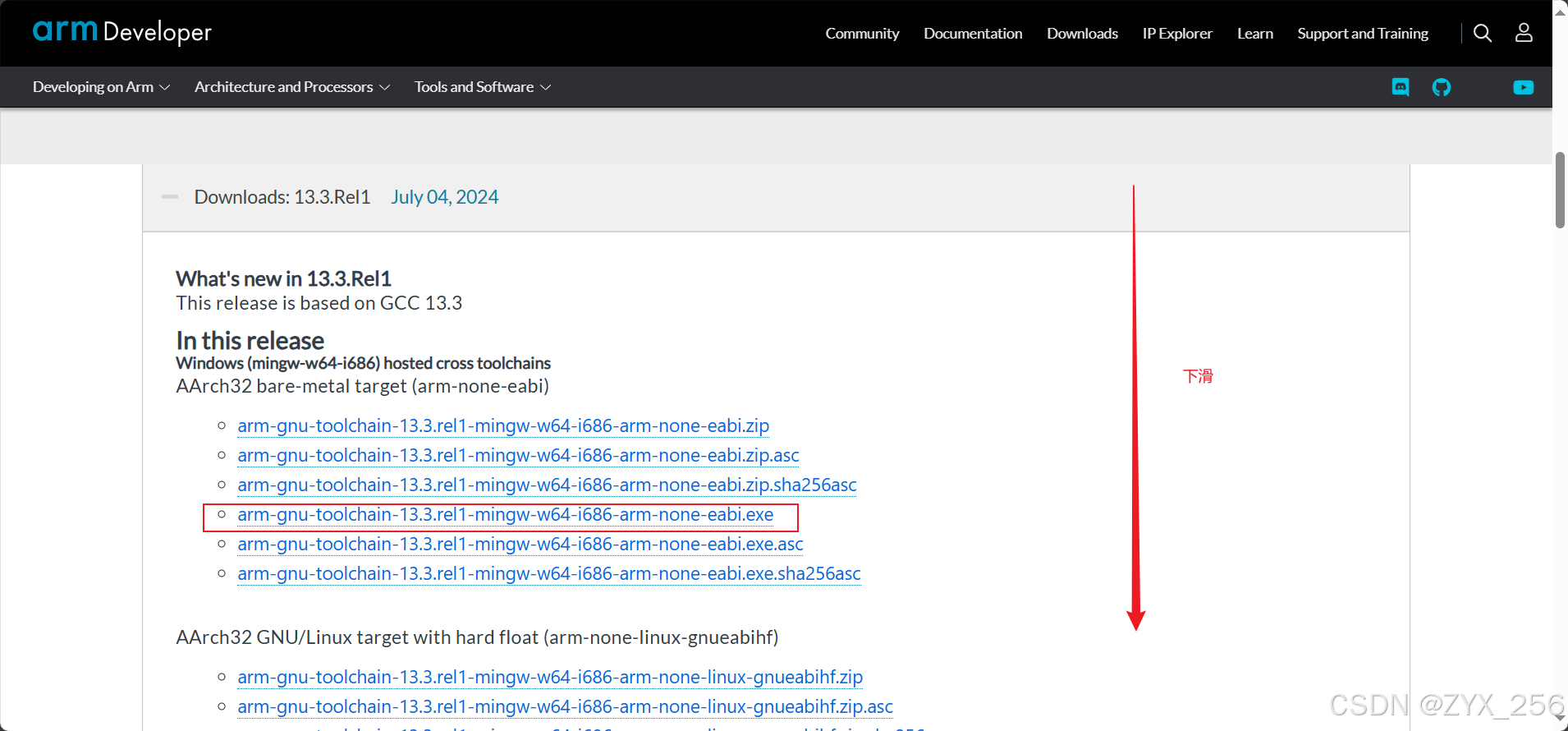1568x731 pixels.
Task: Open the GitHub icon
Action: (x=1442, y=87)
